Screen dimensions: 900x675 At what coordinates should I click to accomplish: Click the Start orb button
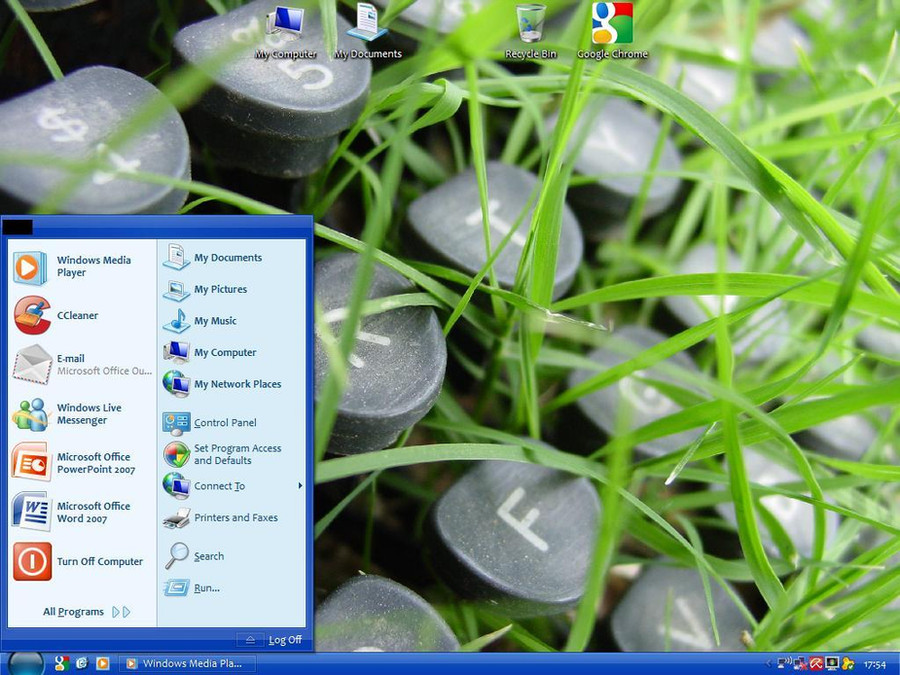point(26,664)
